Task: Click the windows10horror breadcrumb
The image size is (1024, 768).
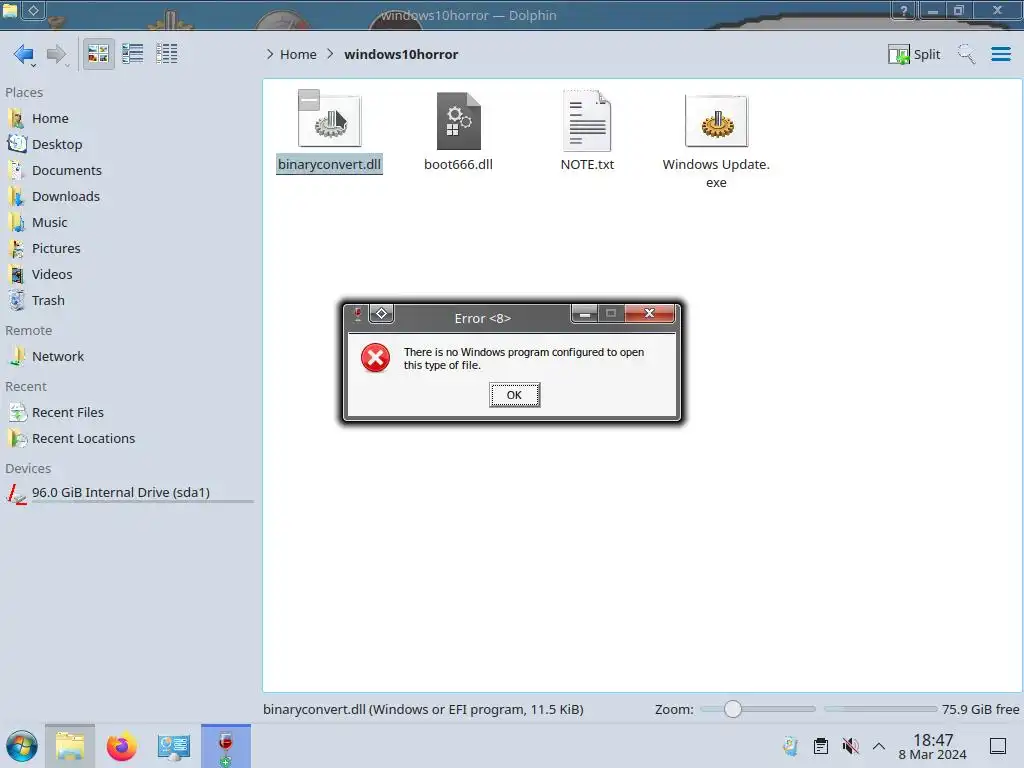Action: [401, 54]
